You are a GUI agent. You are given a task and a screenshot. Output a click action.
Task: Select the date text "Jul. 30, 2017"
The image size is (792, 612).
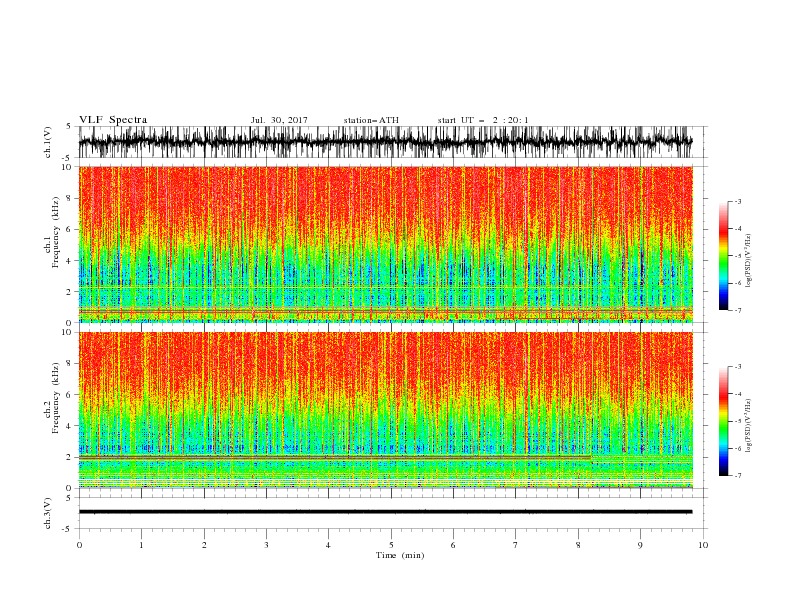[x=279, y=120]
